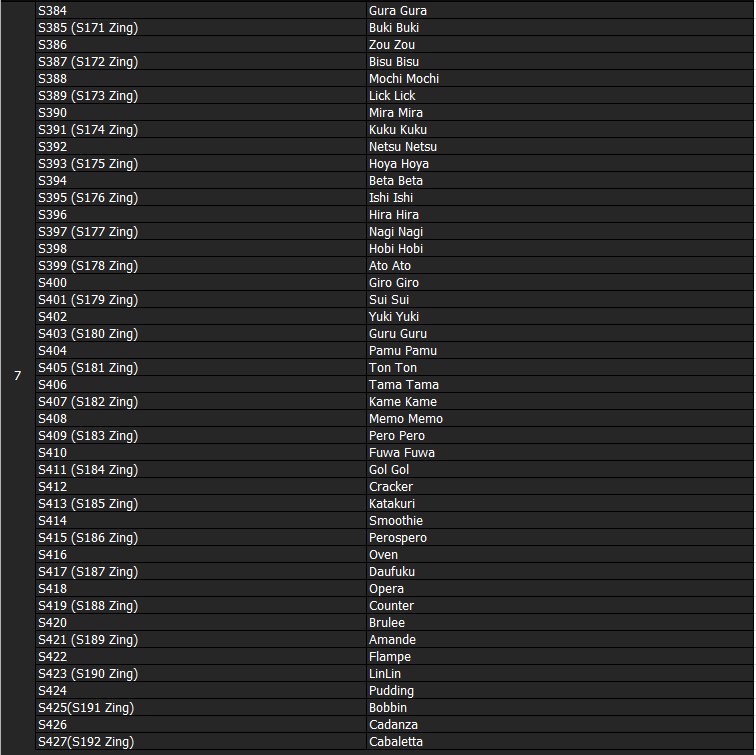Click the row group number 7
Image resolution: width=756 pixels, height=755 pixels.
click(17, 376)
